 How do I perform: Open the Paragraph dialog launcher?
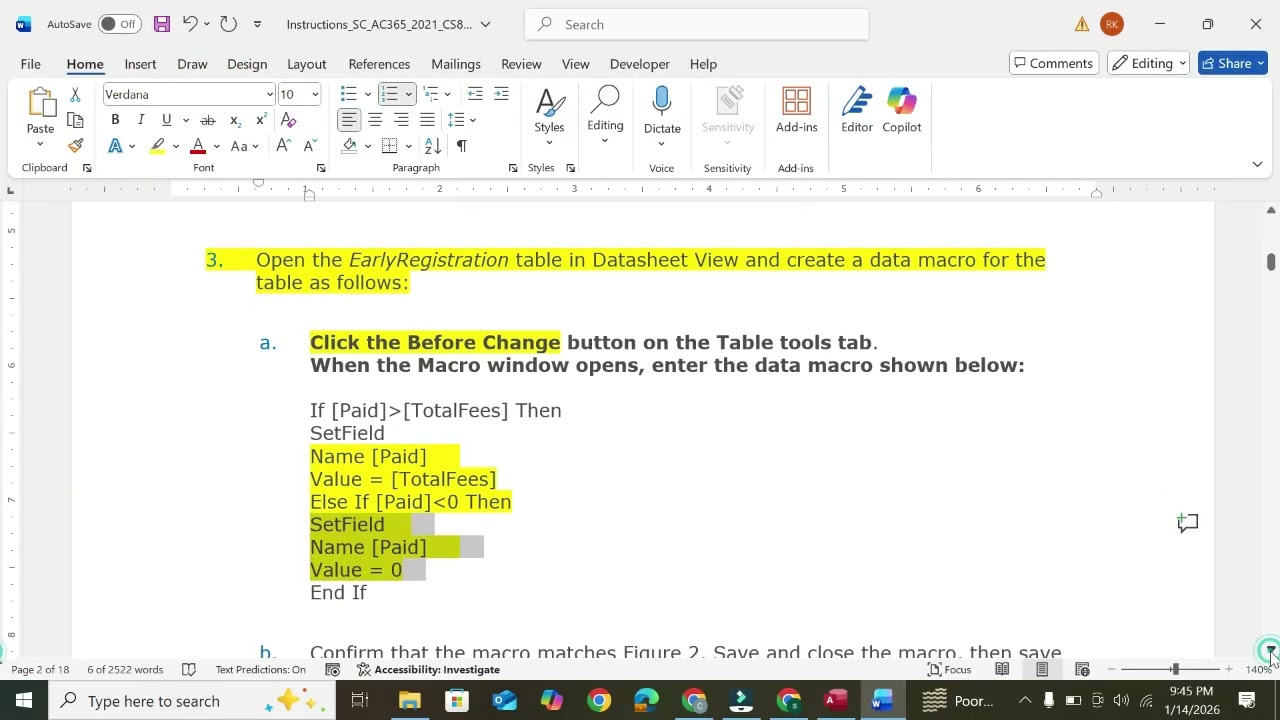(513, 168)
